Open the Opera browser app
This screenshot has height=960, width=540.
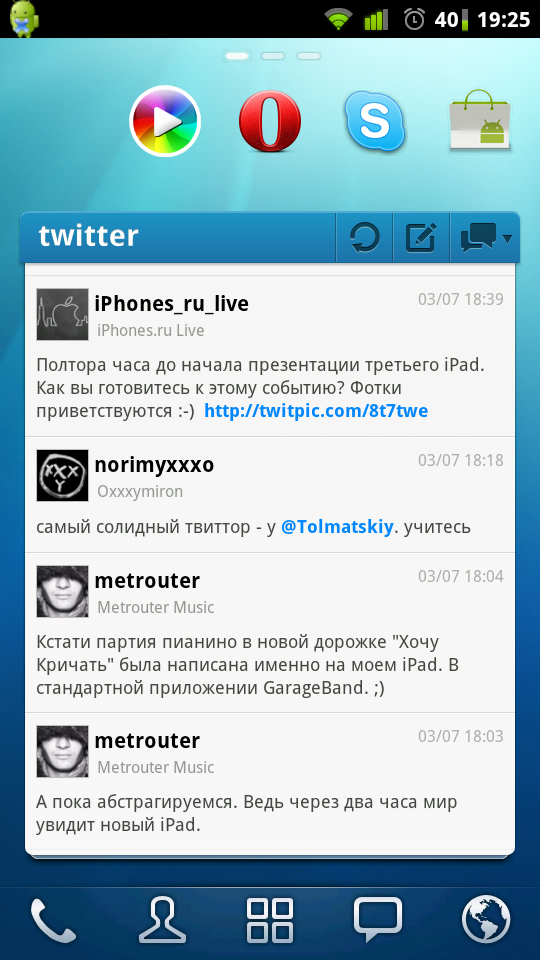[x=270, y=122]
